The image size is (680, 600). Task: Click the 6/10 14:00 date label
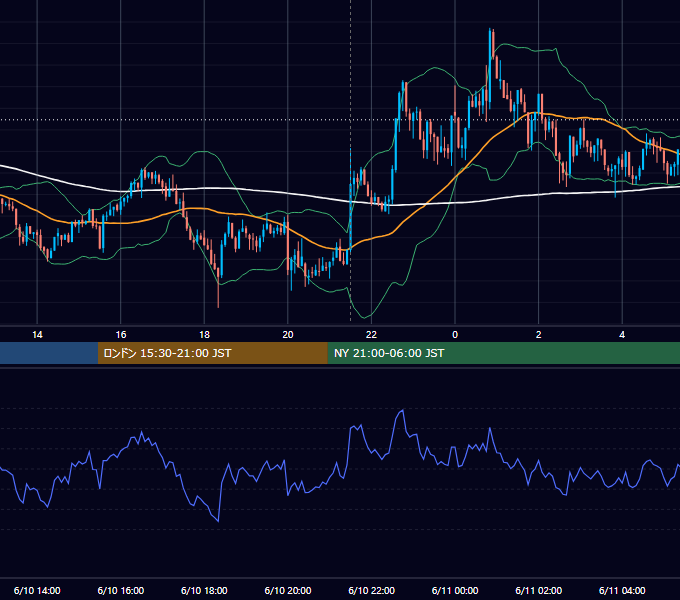(37, 590)
